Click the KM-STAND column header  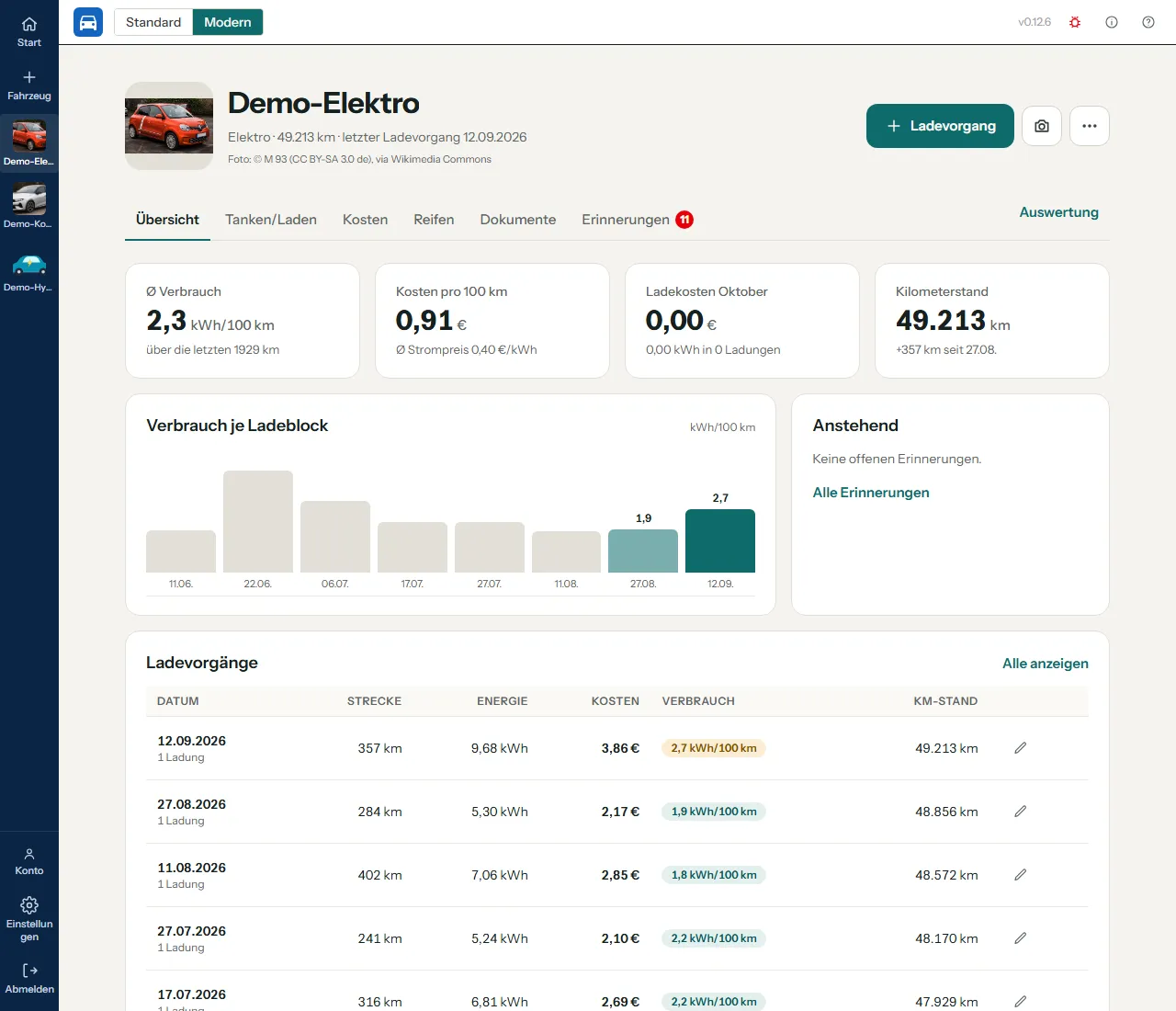pos(945,701)
